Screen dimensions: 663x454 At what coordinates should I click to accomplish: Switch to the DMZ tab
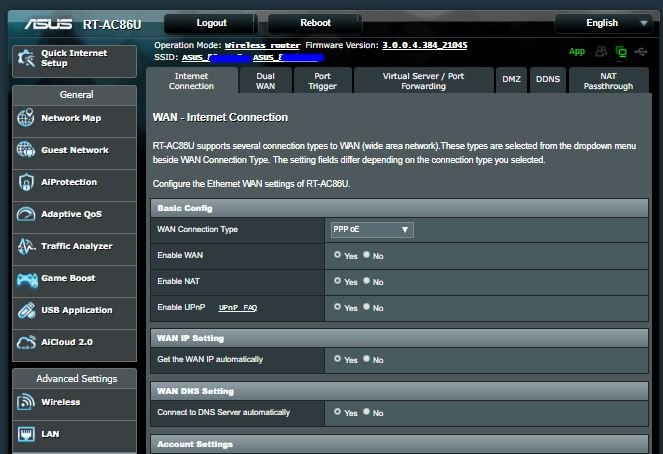(511, 79)
